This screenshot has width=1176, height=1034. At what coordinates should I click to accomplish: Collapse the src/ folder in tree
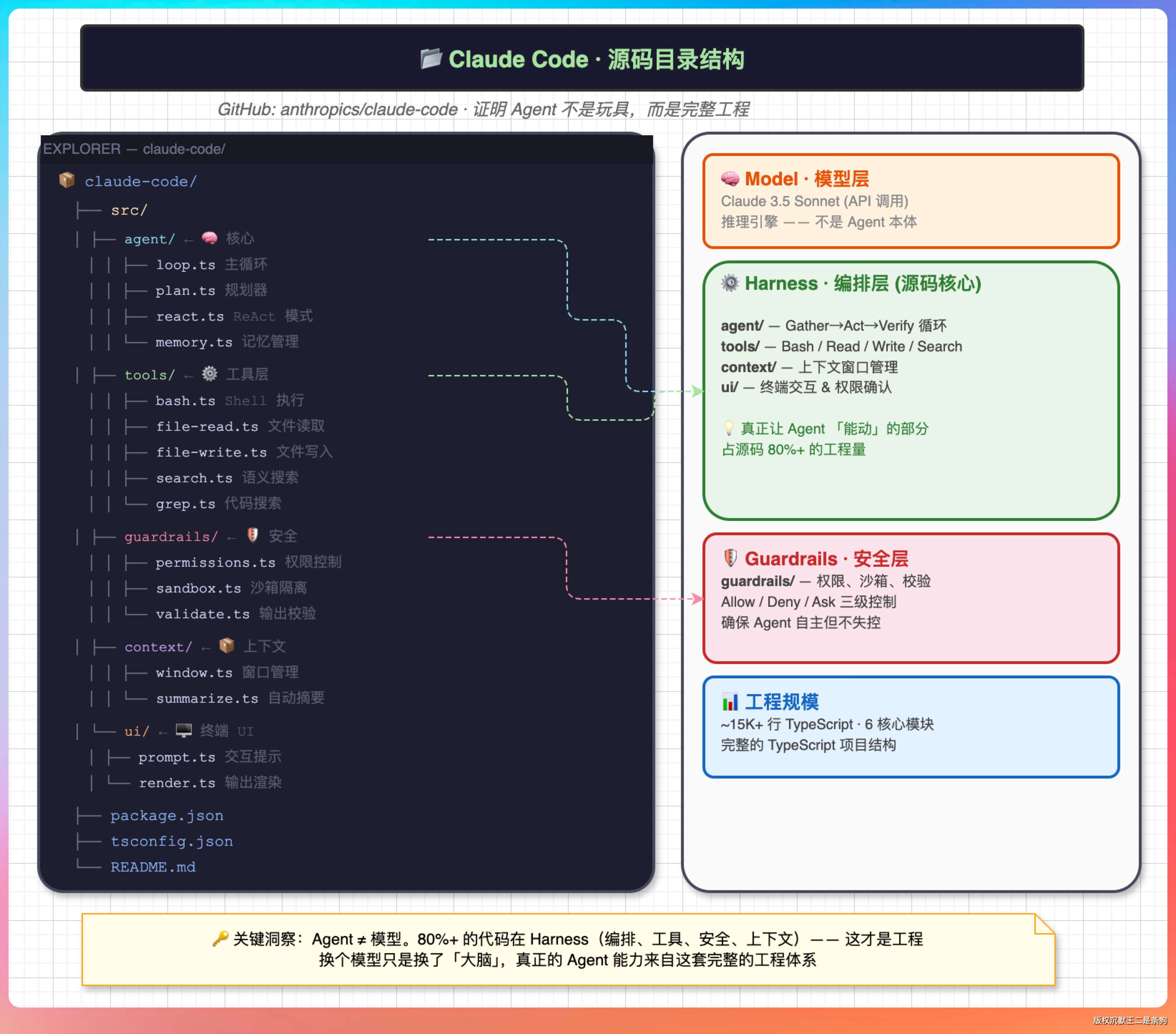coord(129,210)
